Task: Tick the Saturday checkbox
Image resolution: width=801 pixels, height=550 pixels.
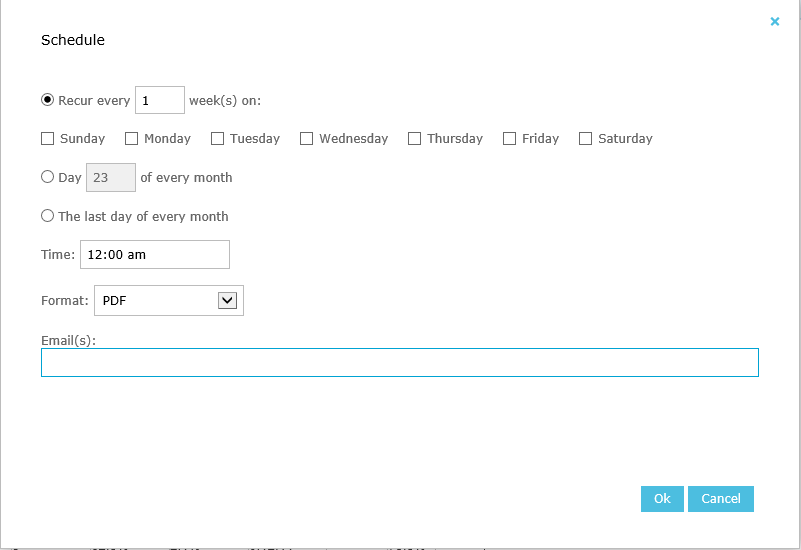Action: [x=586, y=139]
